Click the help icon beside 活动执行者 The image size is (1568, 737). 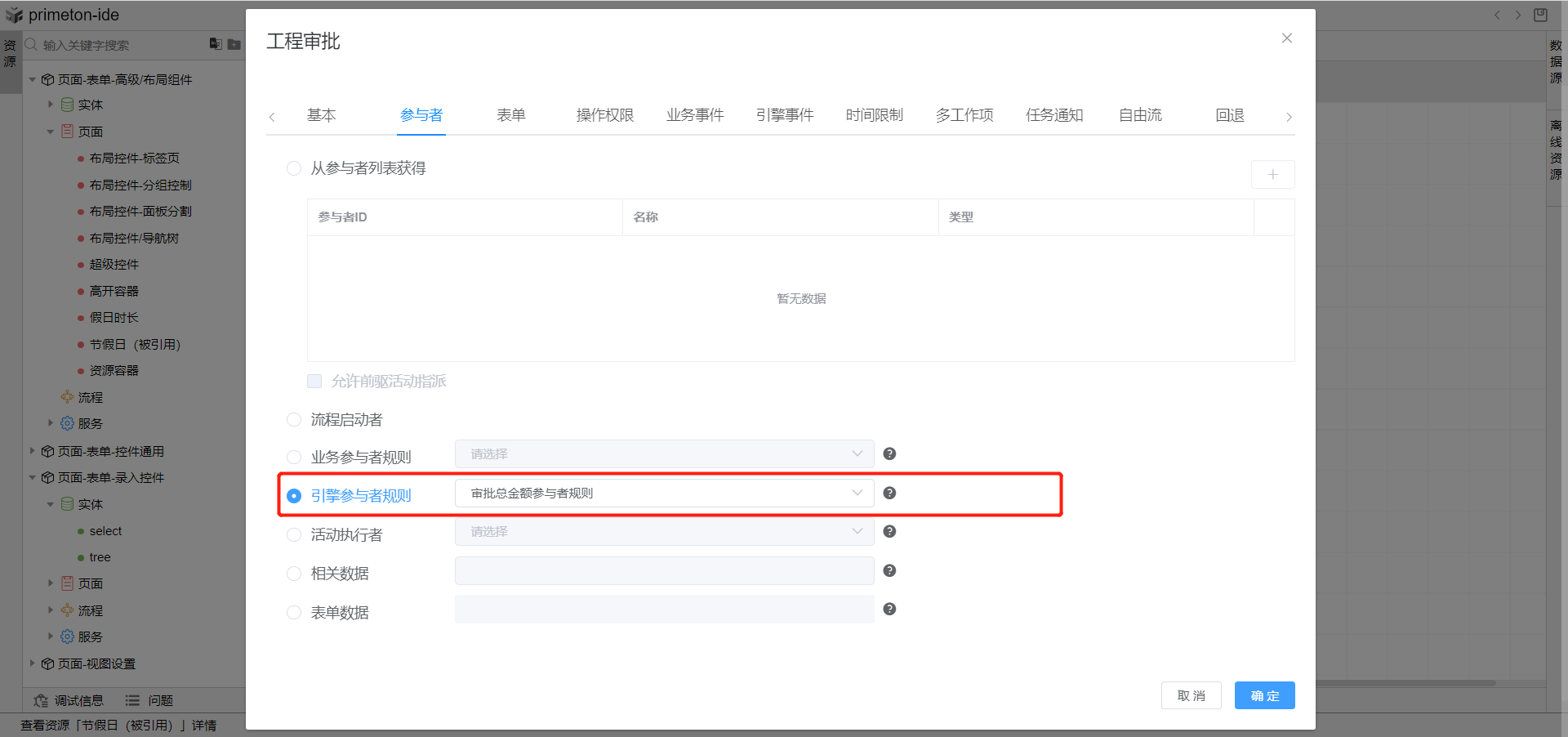[x=889, y=531]
